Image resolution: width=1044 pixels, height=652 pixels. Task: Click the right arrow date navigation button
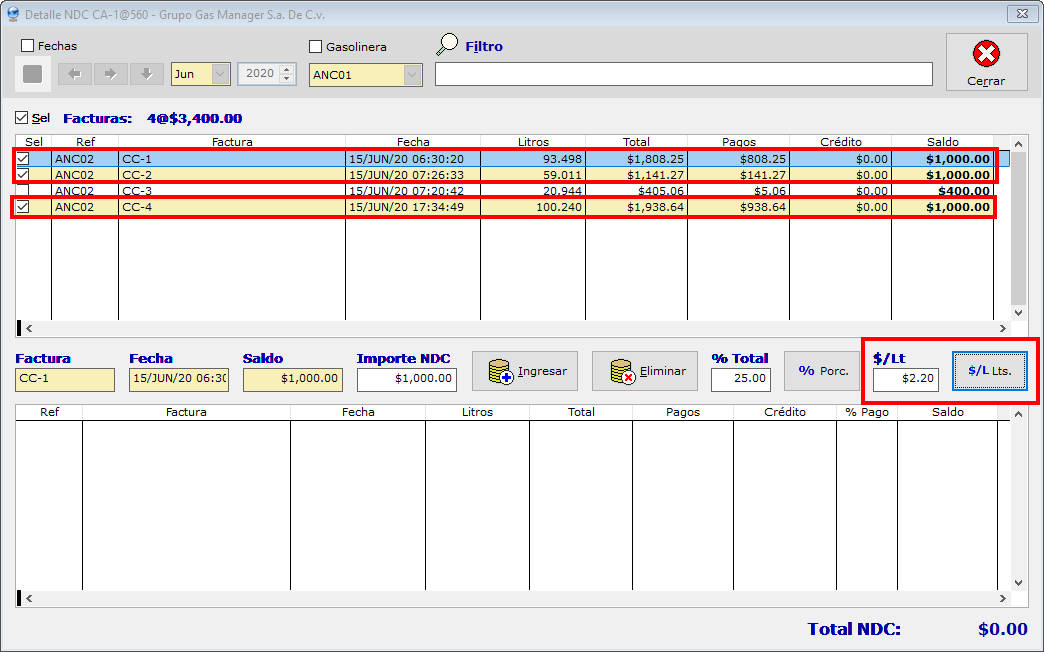[110, 74]
